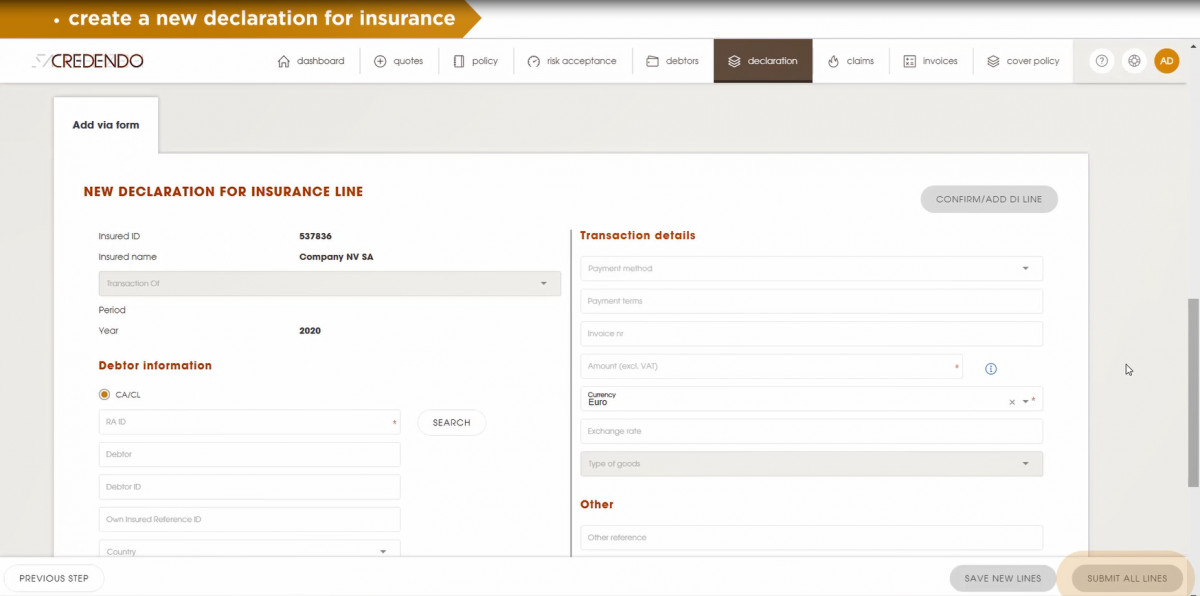The width and height of the screenshot is (1200, 596).
Task: Click the amount info icon
Action: tap(991, 369)
